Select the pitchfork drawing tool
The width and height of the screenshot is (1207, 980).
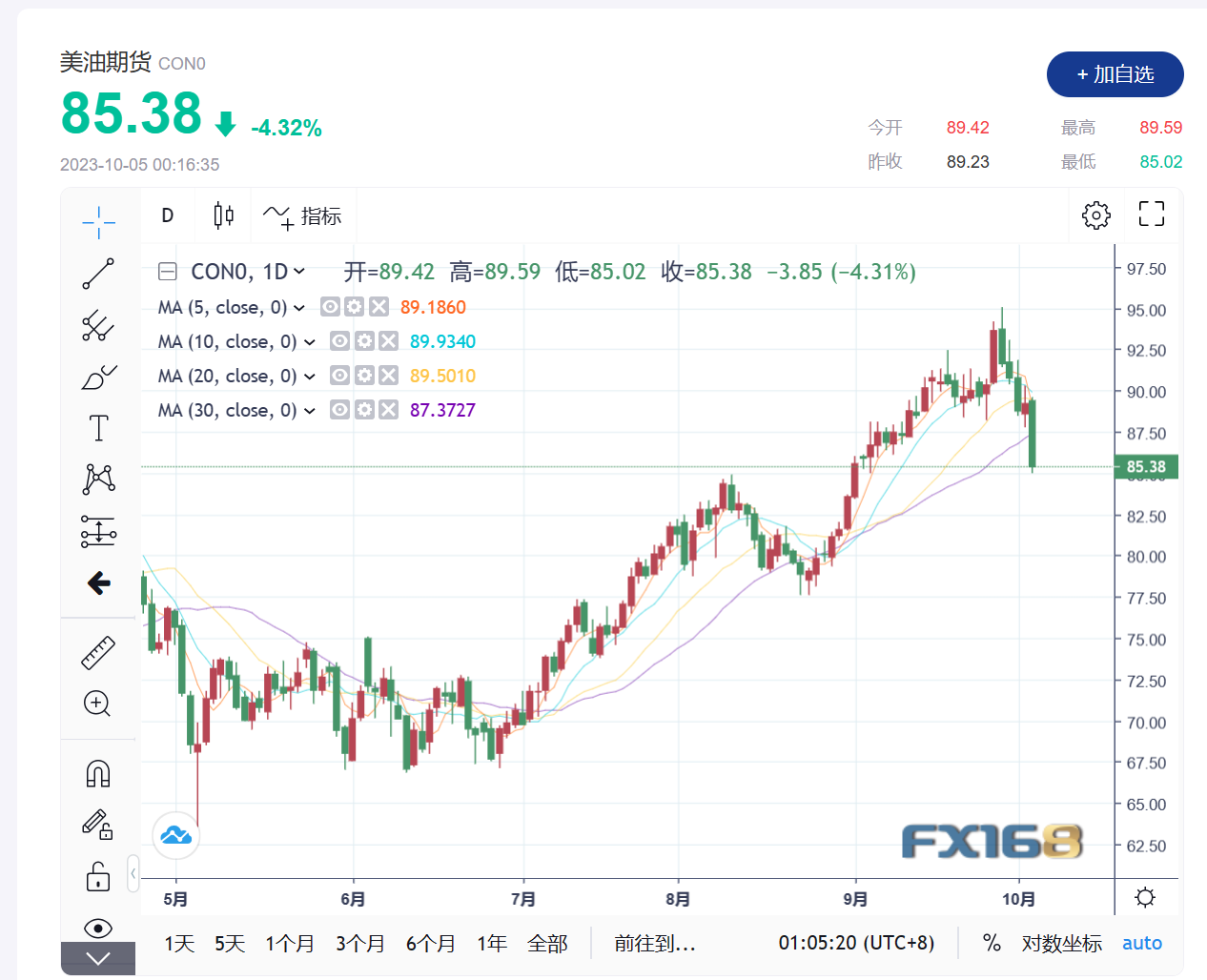click(98, 326)
